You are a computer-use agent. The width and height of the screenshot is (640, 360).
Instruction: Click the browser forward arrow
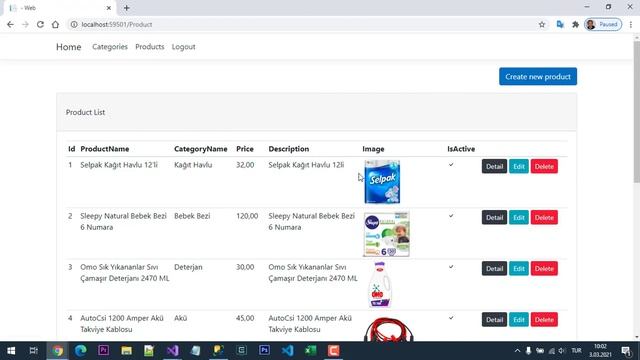point(25,24)
